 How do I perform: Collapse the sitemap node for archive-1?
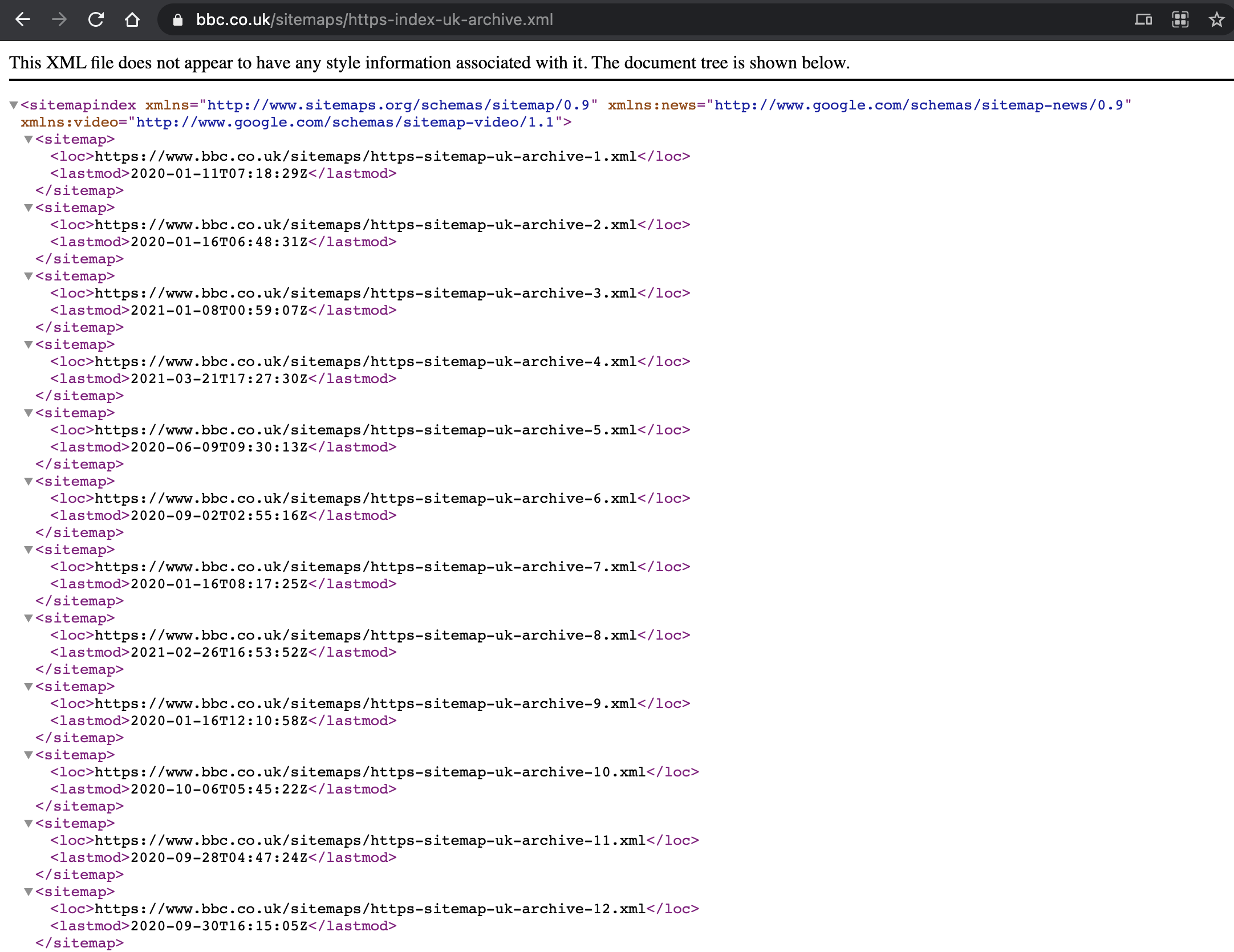(29, 140)
